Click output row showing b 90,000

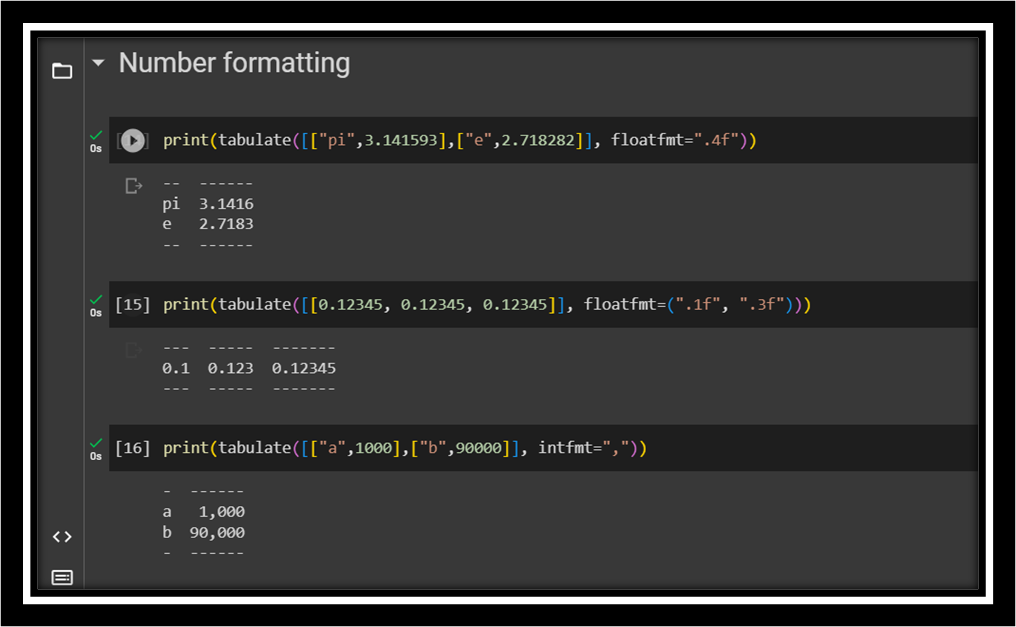[x=204, y=532]
